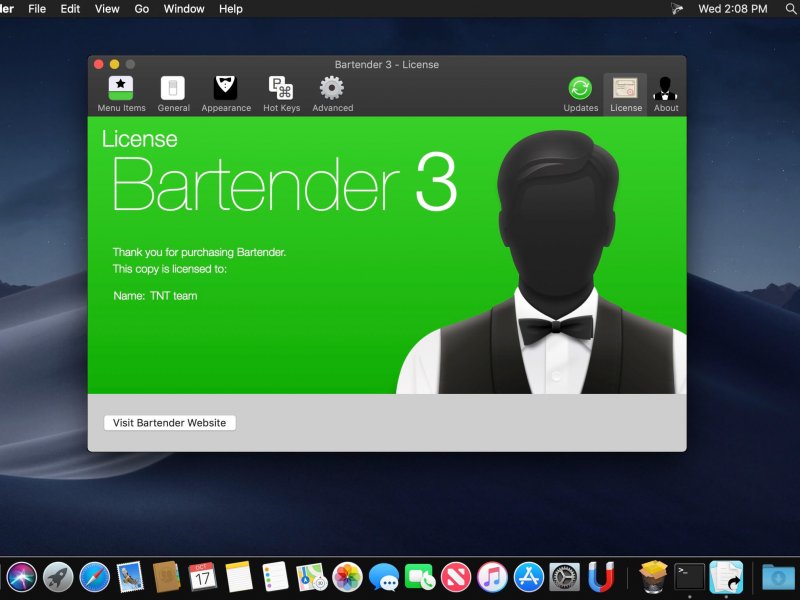Click the 'This copy is licensed to:' text
This screenshot has width=800, height=600.
(170, 269)
